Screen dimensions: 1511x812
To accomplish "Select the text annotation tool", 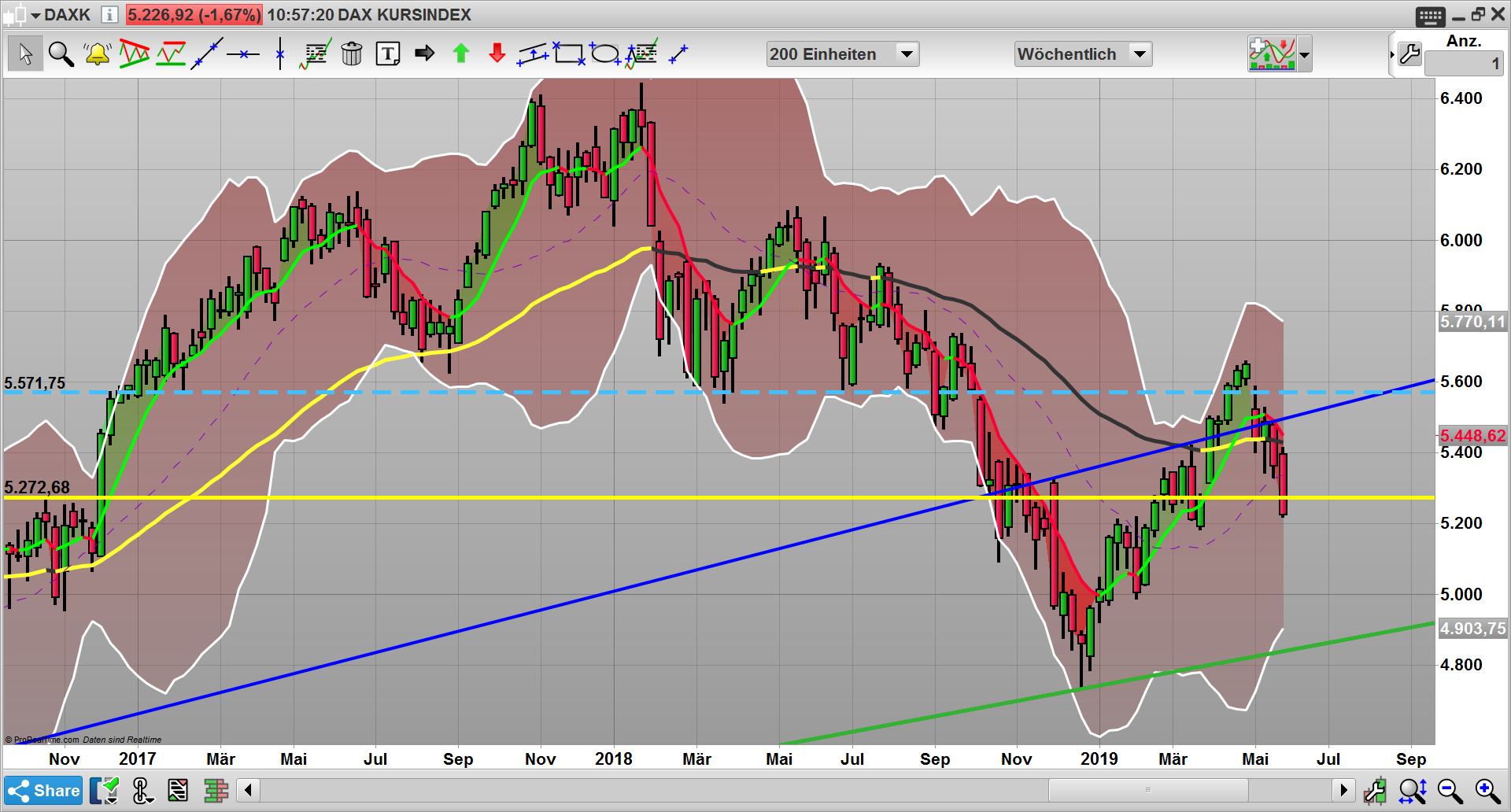I will [x=386, y=54].
